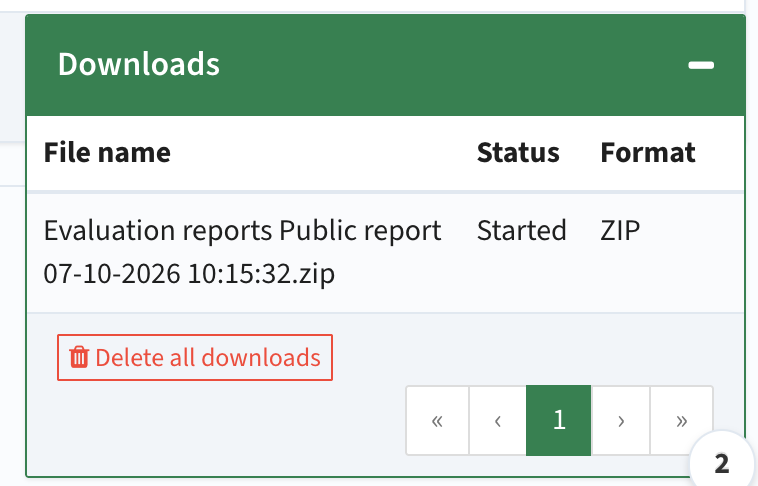This screenshot has width=758, height=486.
Task: Click the Status column header
Action: tap(518, 152)
